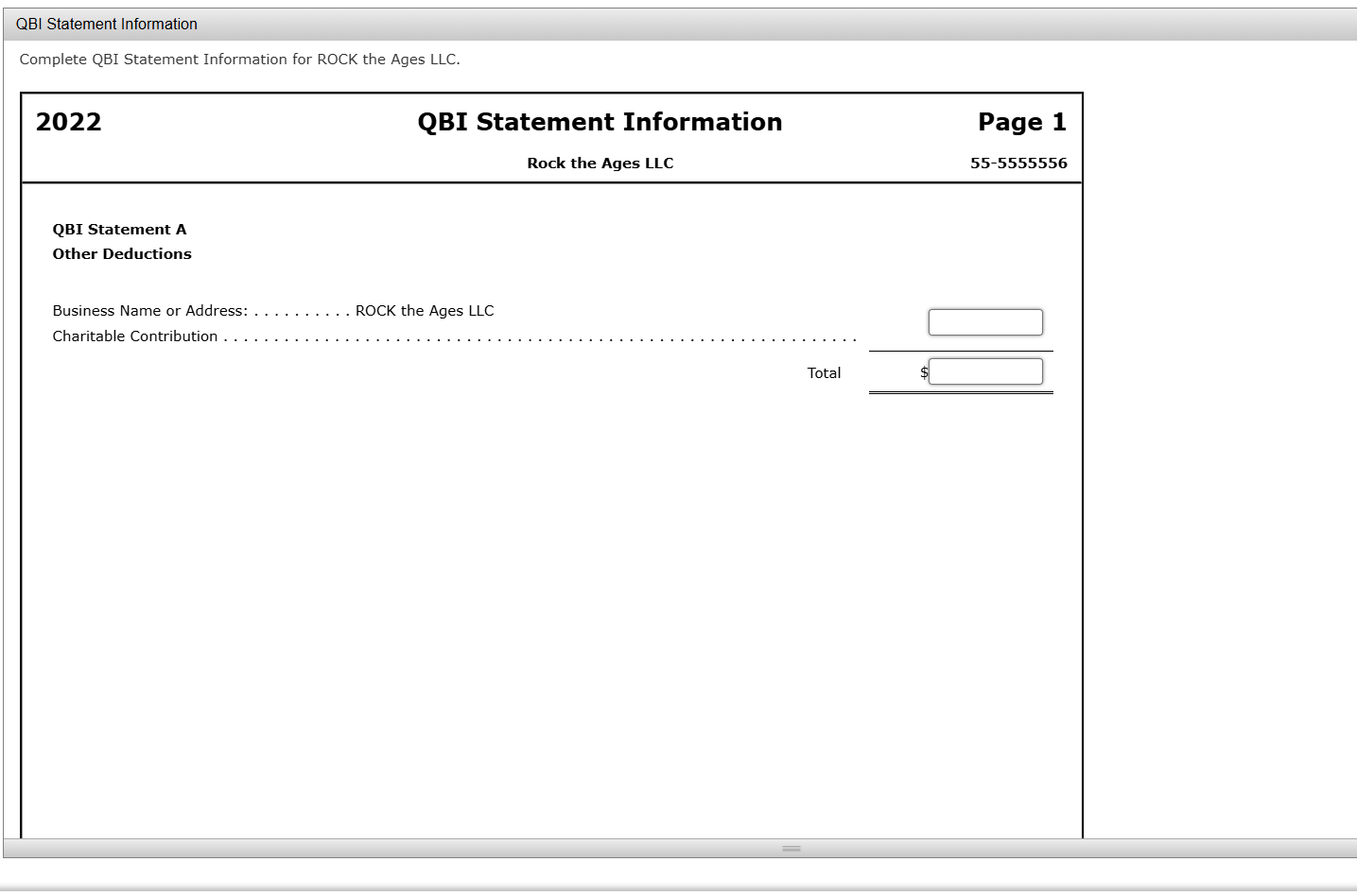Click the 'Page 1' heading

[1022, 122]
